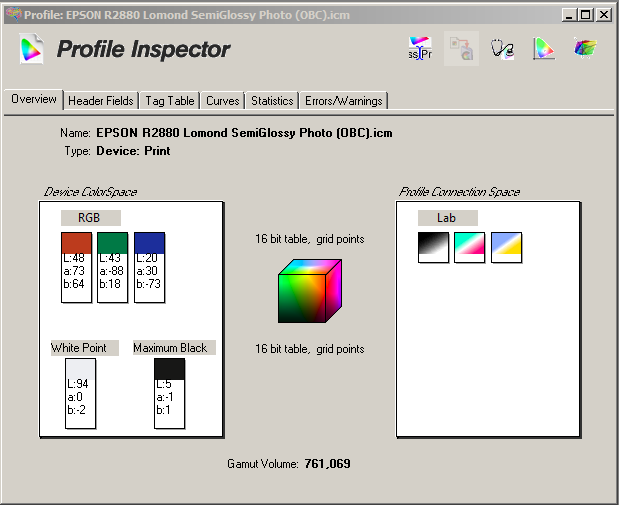Click the RGB color cube image

[310, 291]
